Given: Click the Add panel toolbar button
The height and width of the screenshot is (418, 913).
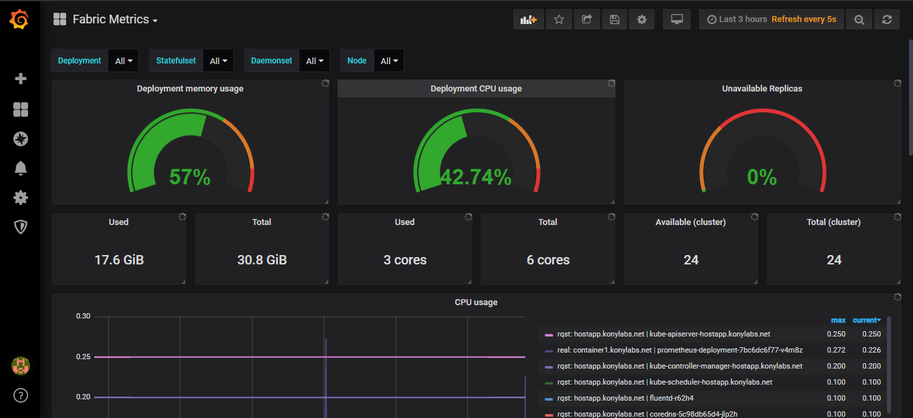Looking at the screenshot, I should tap(527, 19).
